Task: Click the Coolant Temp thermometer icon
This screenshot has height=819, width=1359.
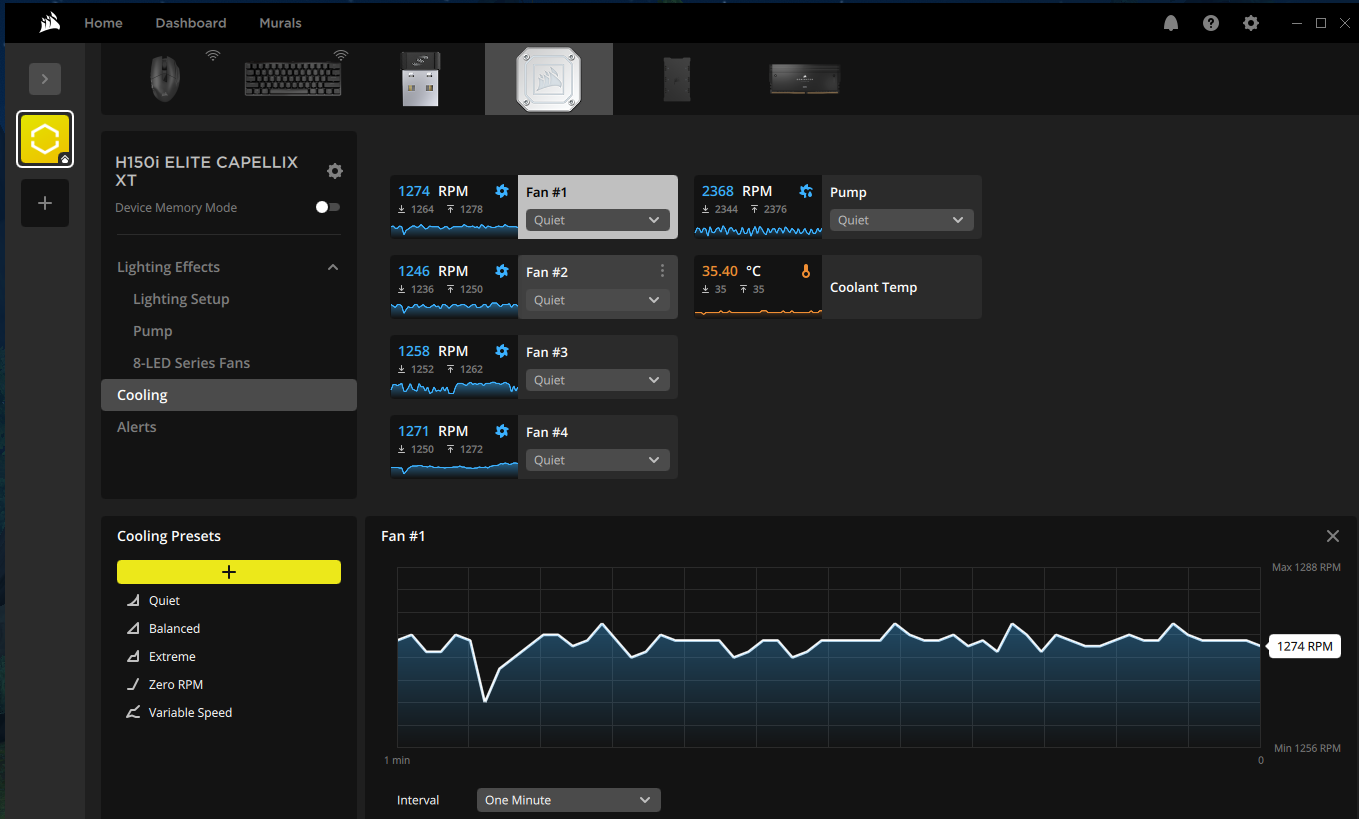Action: pyautogui.click(x=806, y=271)
